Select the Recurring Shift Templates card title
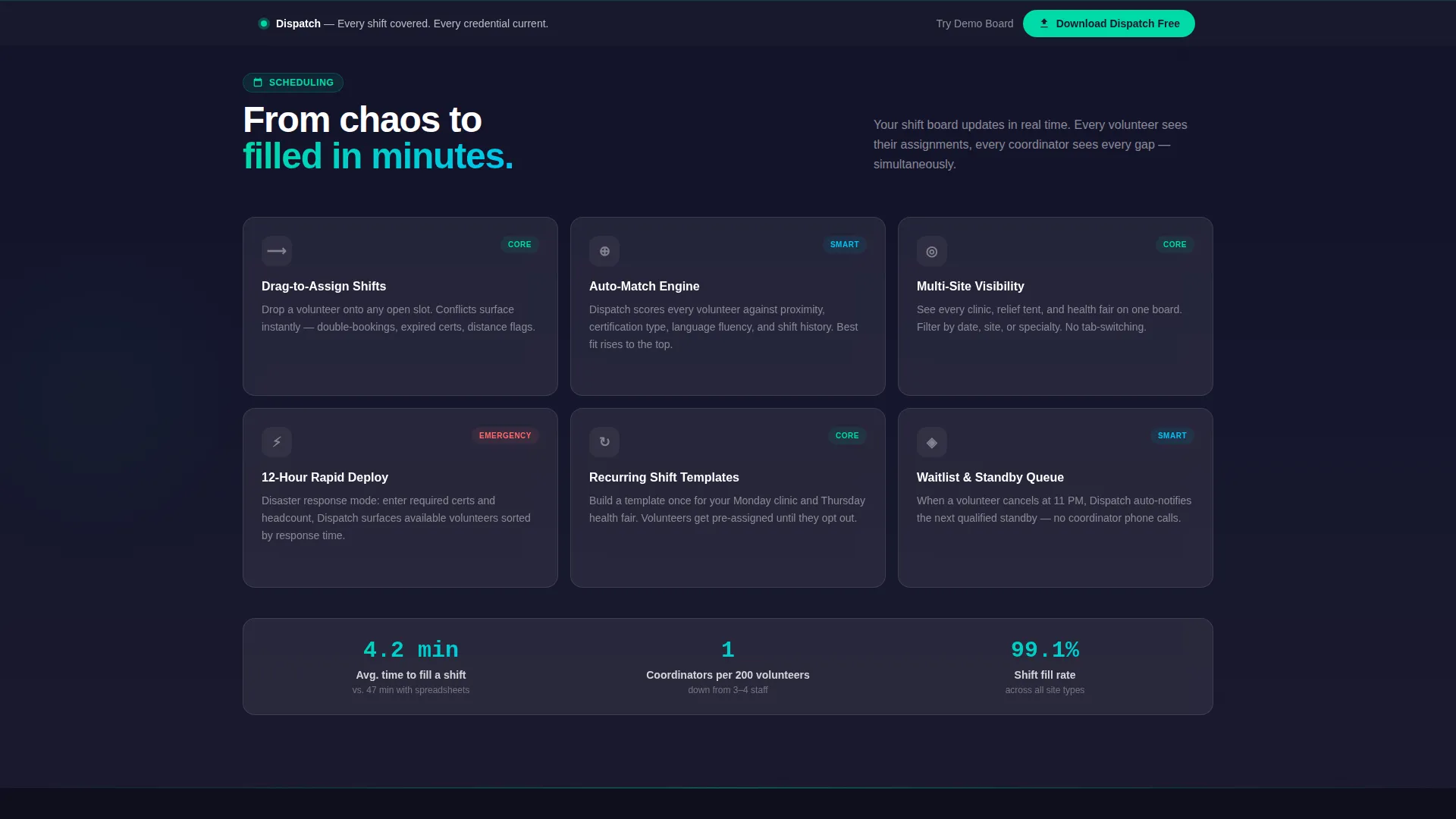 pyautogui.click(x=664, y=477)
